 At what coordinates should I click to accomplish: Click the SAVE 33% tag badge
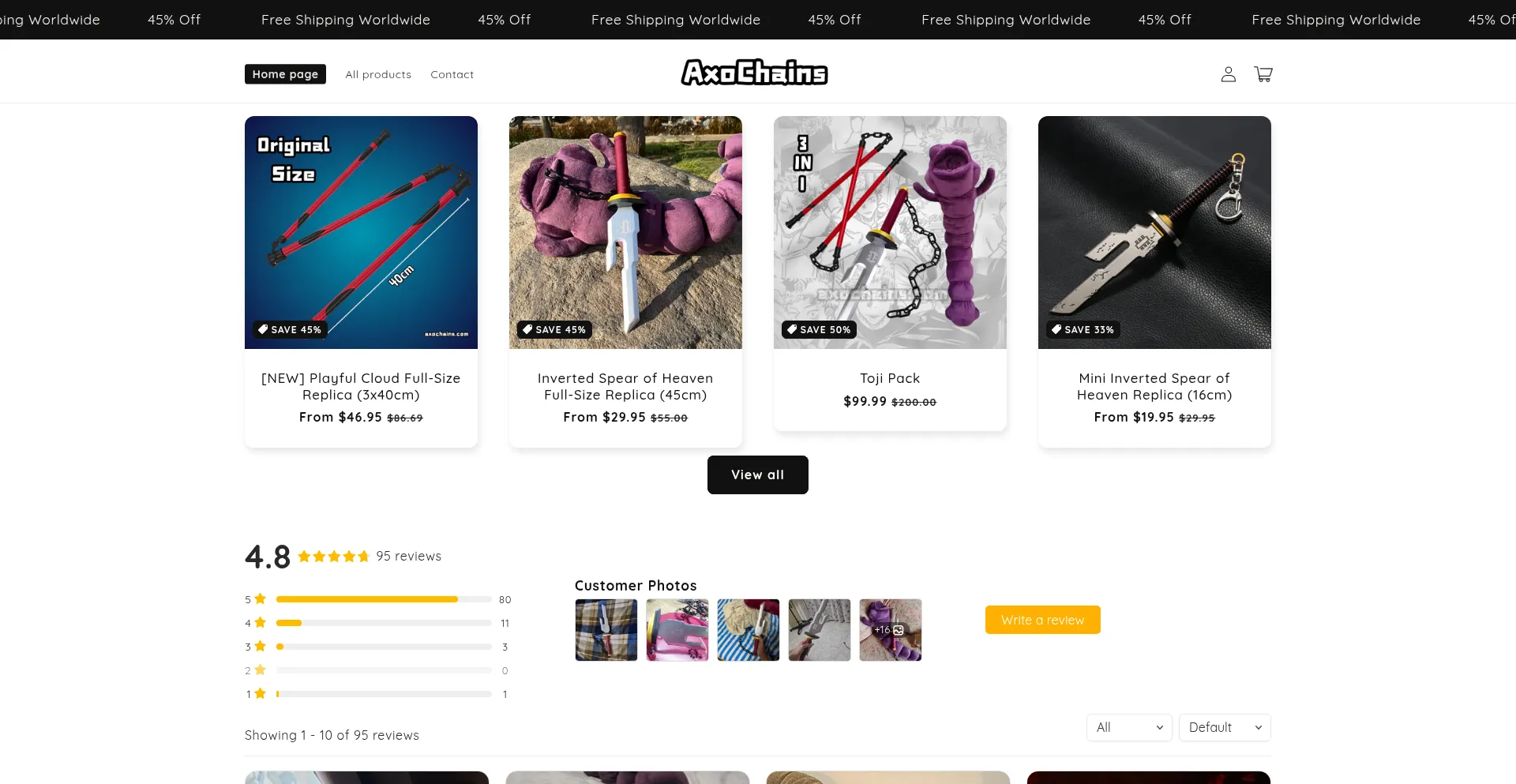(x=1083, y=330)
